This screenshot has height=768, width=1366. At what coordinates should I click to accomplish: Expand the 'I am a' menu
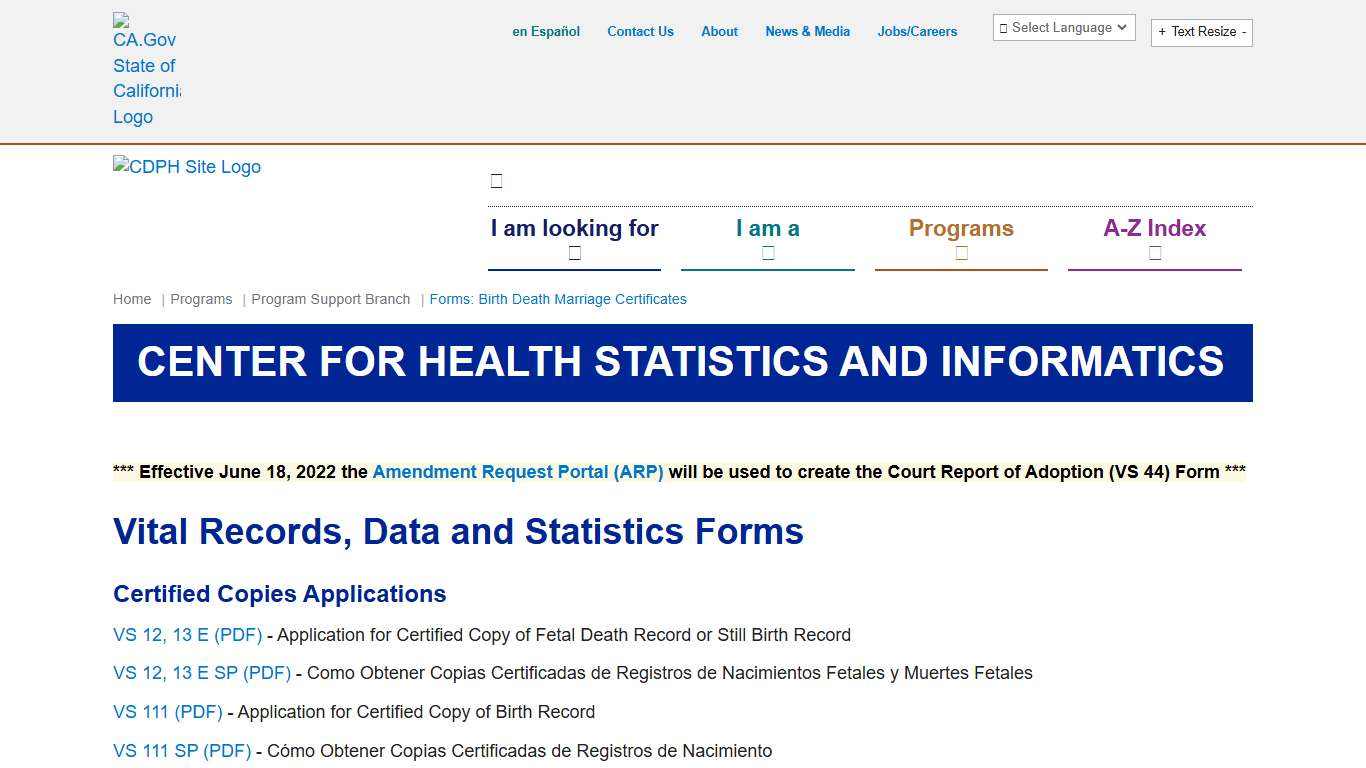pos(767,240)
